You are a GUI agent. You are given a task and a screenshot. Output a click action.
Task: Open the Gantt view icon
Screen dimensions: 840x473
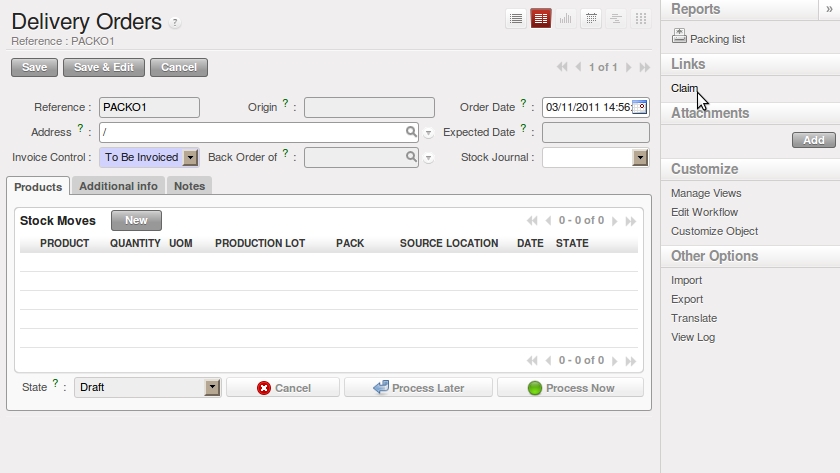click(615, 18)
